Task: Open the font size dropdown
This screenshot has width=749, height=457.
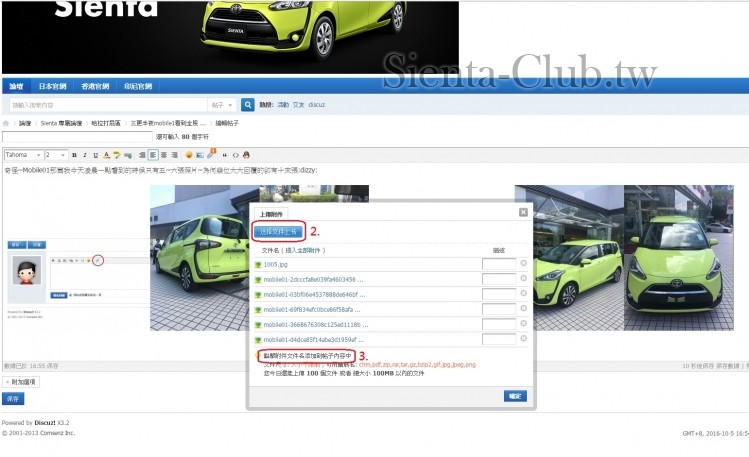Action: click(56, 155)
